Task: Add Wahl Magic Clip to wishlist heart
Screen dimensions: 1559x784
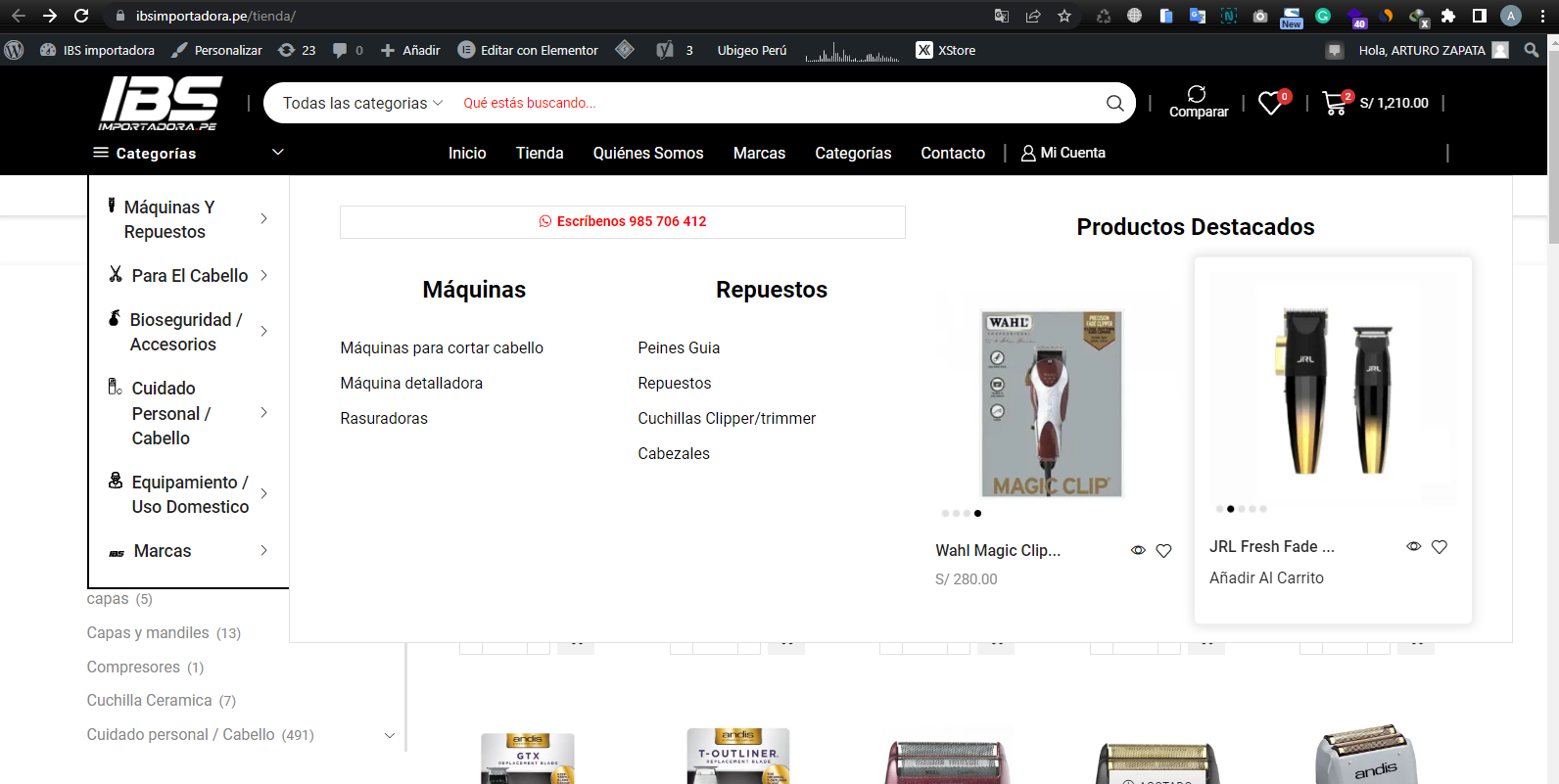Action: pos(1163,551)
